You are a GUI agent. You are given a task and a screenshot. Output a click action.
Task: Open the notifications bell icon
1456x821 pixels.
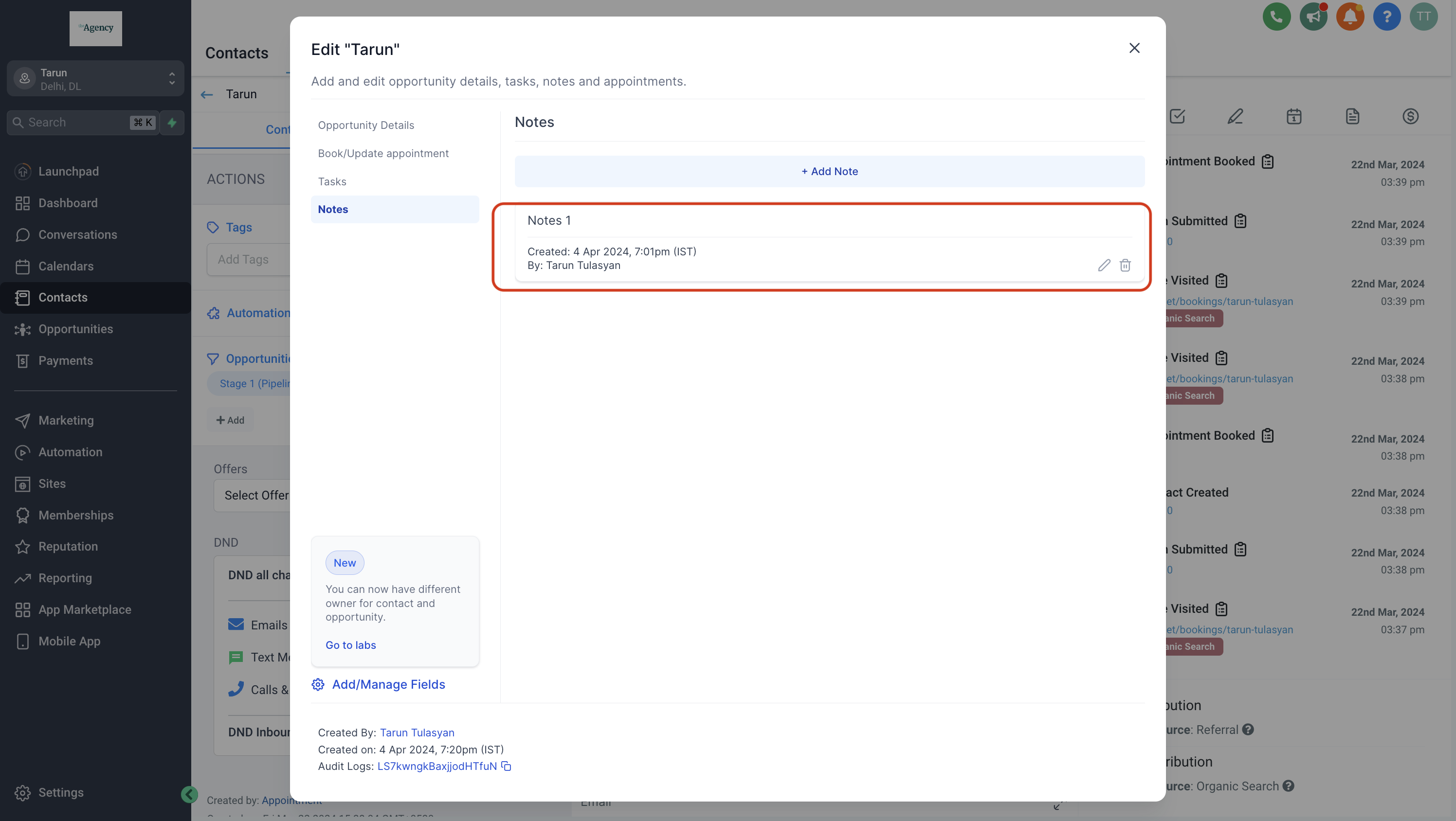coord(1350,17)
